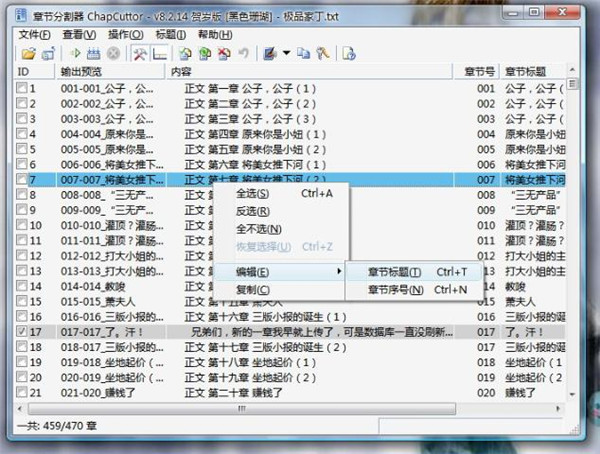600x454 pixels.
Task: Click the undo selection arrow icon
Action: [x=243, y=53]
